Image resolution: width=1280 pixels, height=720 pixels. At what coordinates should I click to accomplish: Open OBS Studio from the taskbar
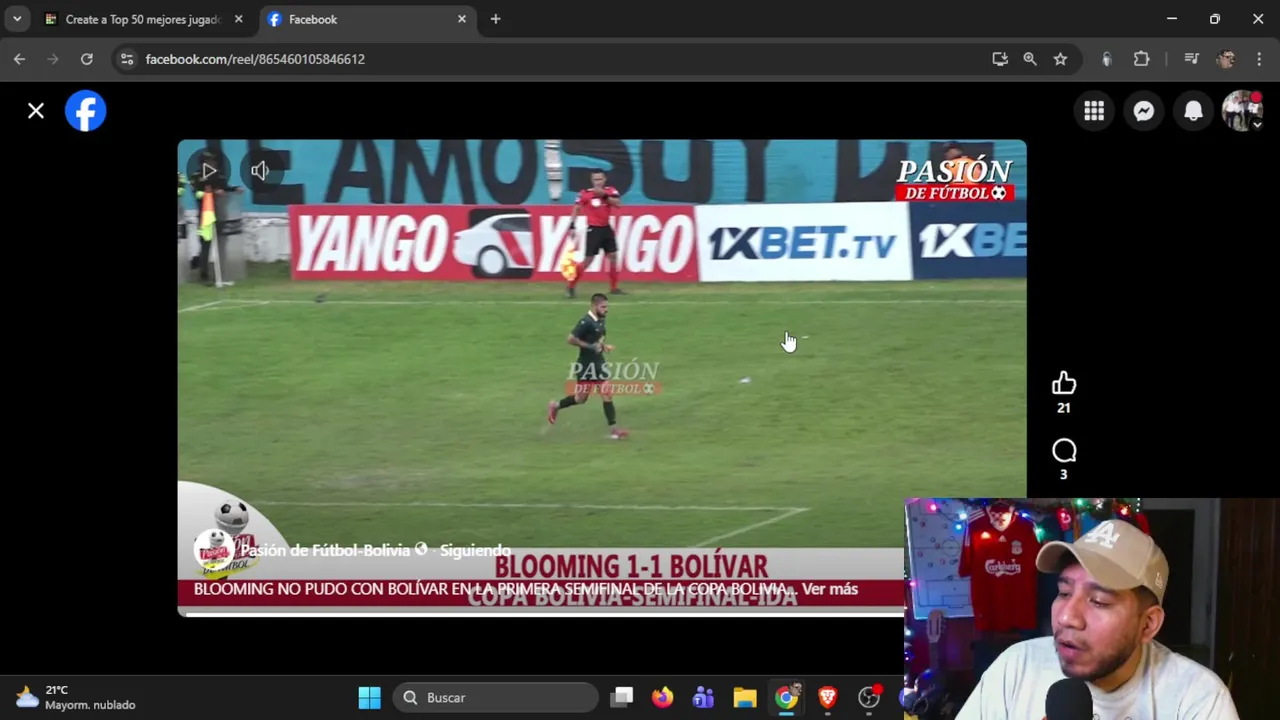pyautogui.click(x=869, y=698)
